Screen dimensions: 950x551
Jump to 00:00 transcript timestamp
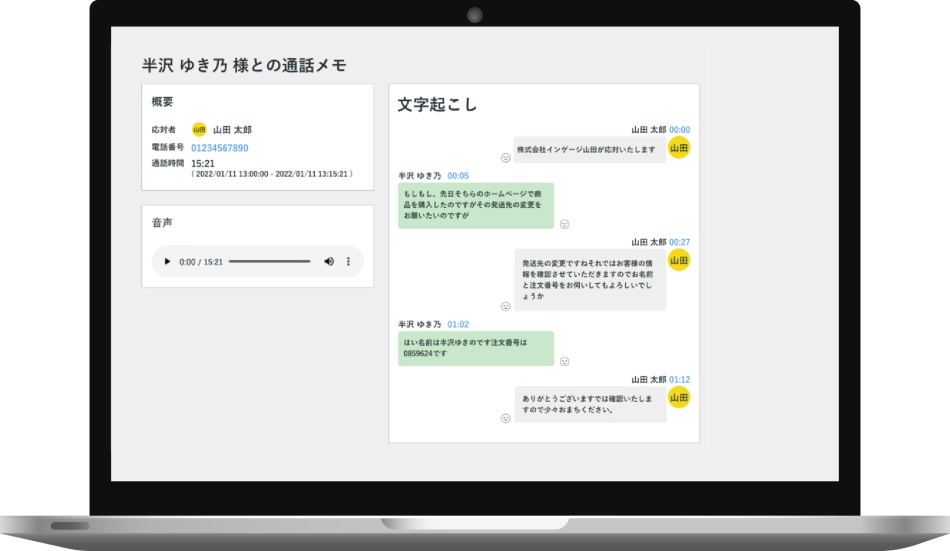[679, 130]
